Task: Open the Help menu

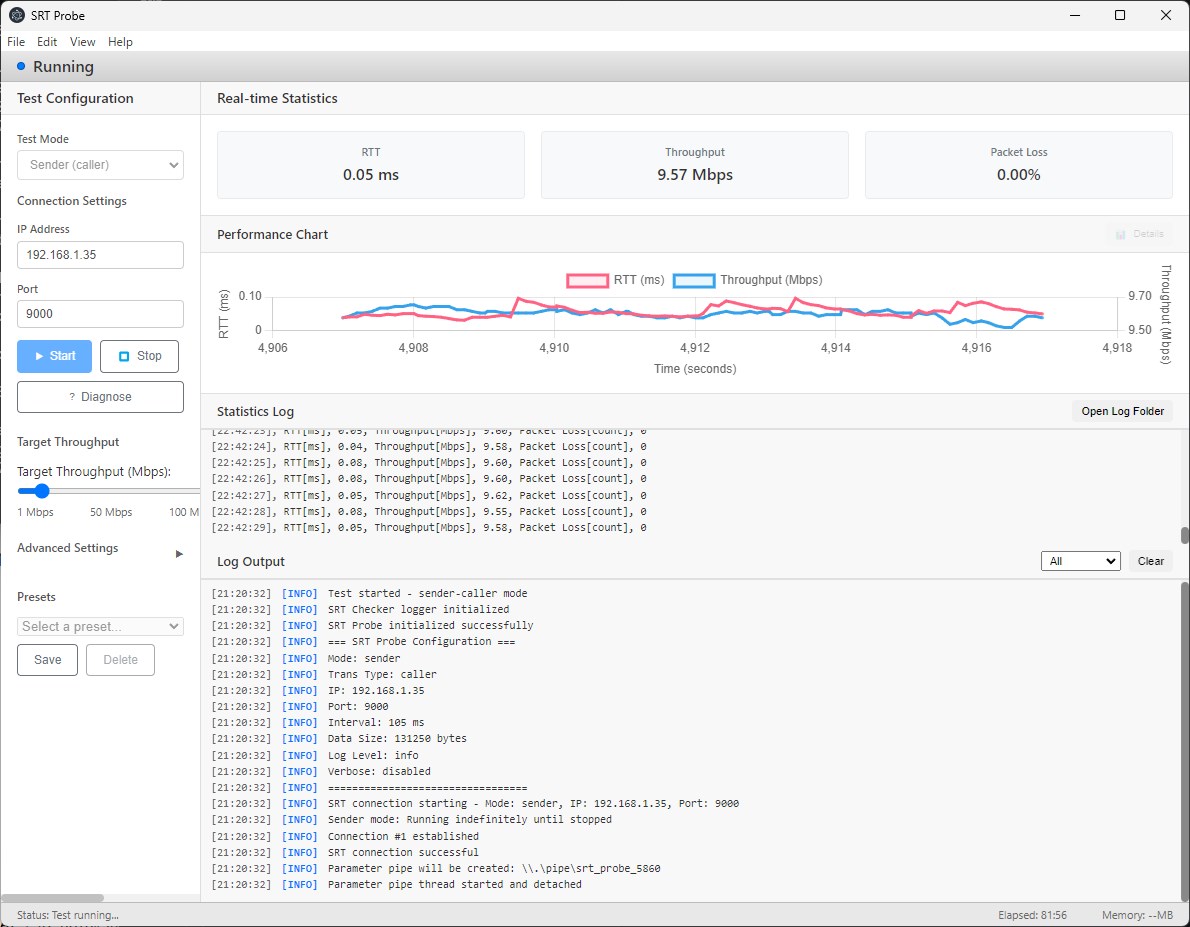Action: [x=120, y=42]
